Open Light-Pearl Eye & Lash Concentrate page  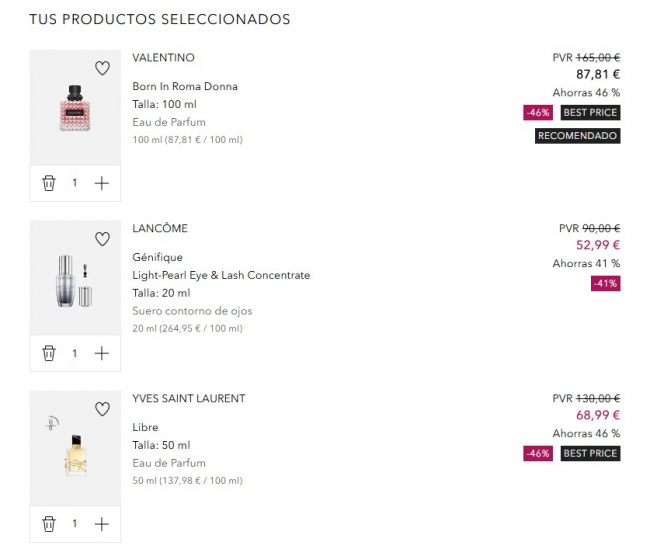[221, 275]
